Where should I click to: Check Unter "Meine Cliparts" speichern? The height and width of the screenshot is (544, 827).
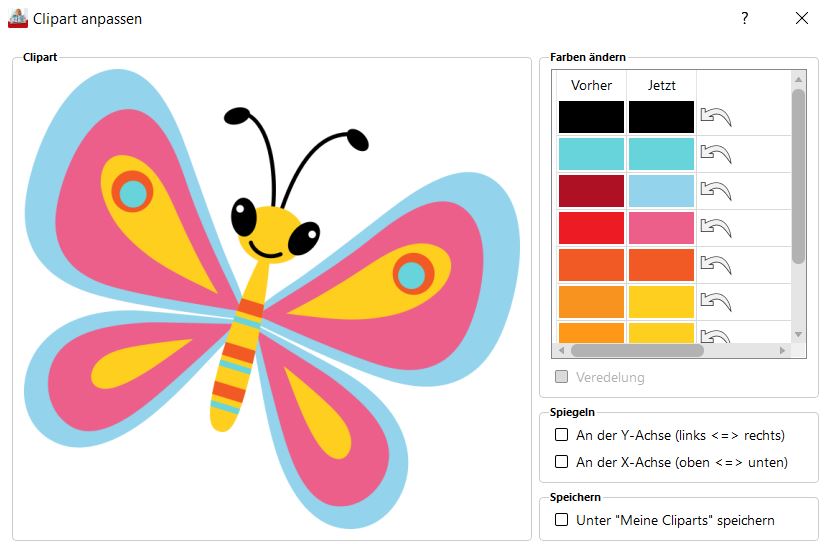pos(562,520)
